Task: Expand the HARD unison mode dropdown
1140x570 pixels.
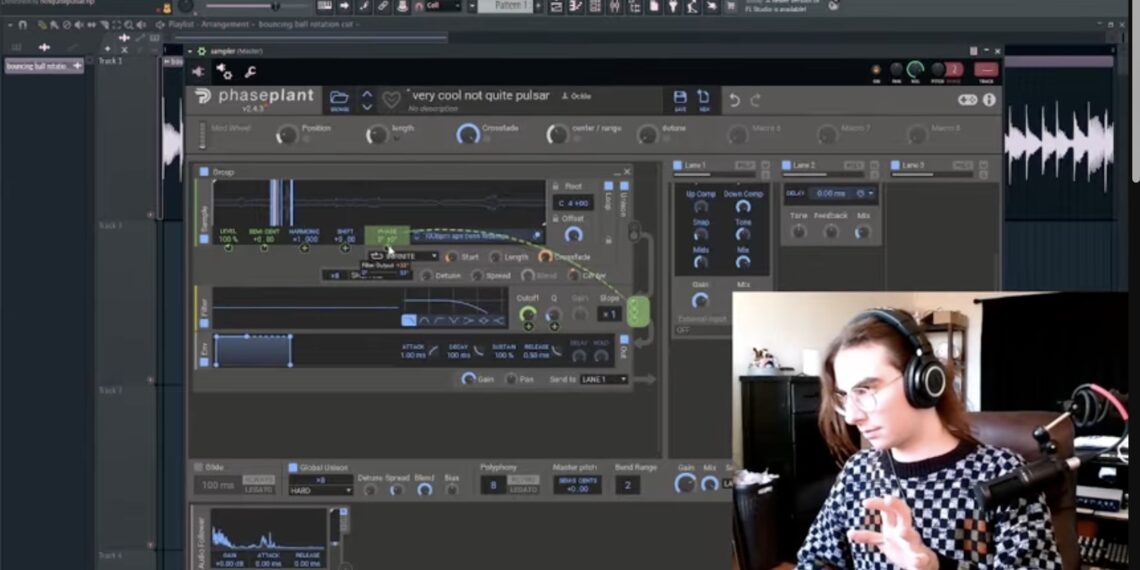Action: 319,491
